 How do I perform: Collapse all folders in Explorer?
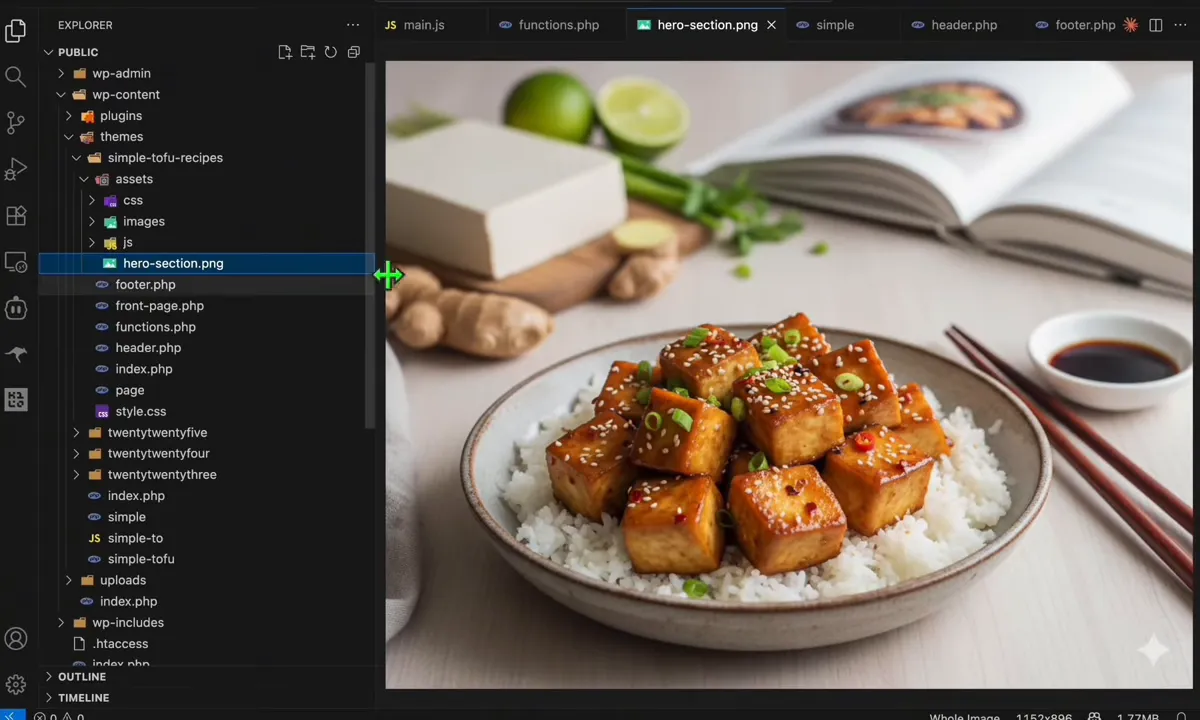coord(354,52)
